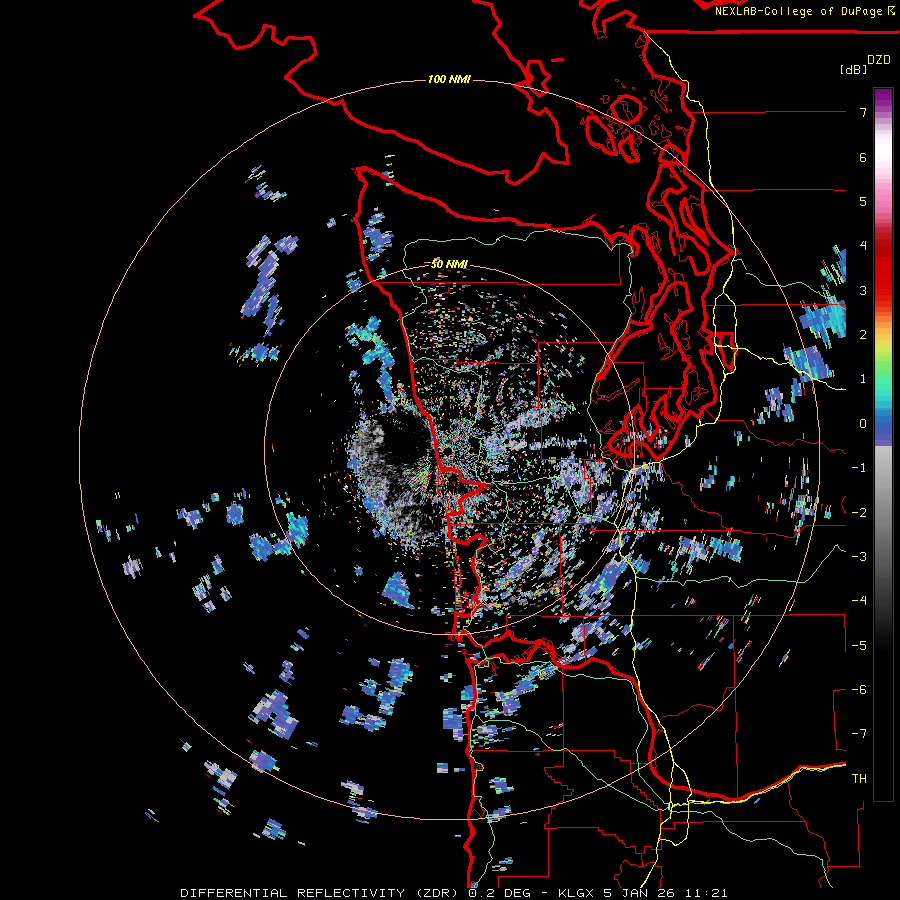Click the 100 NMI range ring label

pos(449,79)
